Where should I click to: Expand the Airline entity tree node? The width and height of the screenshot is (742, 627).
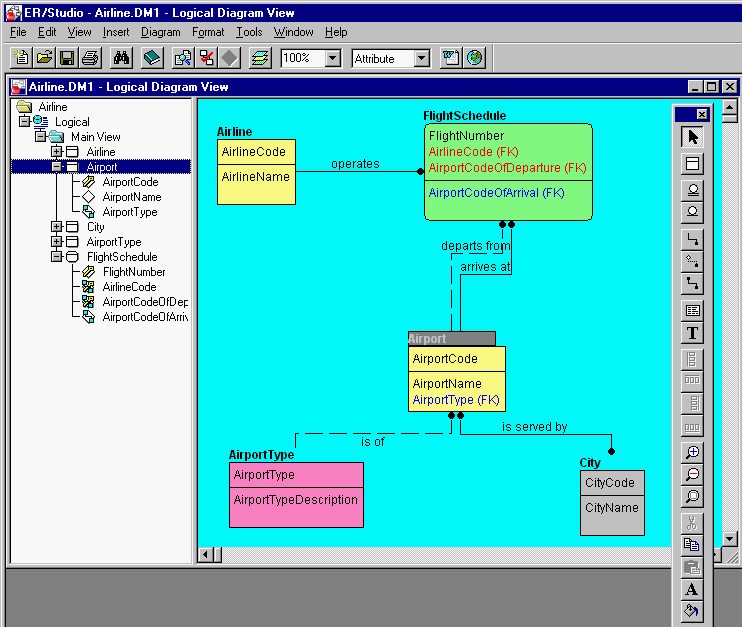click(57, 152)
